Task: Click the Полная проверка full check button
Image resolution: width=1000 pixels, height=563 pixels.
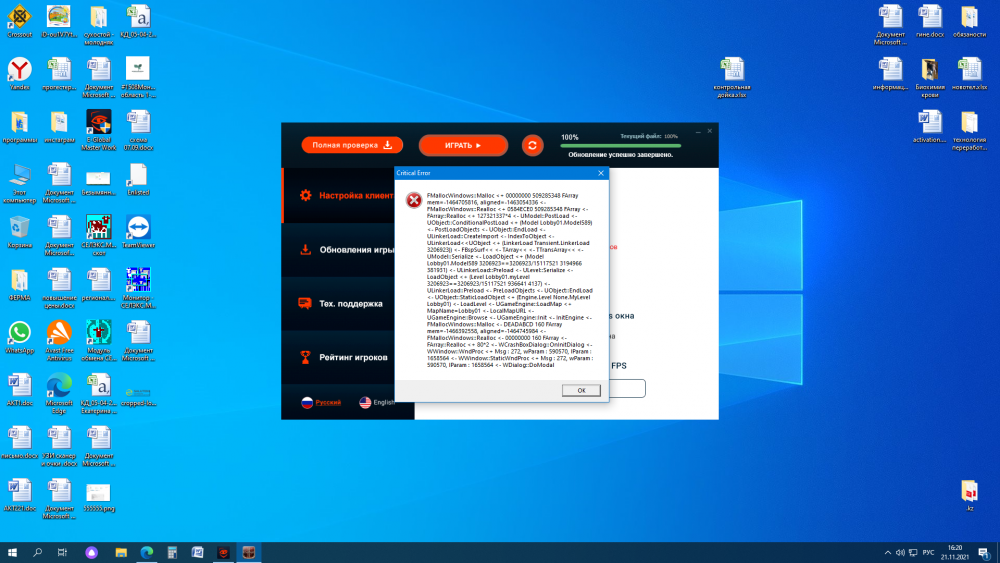Action: tap(352, 145)
